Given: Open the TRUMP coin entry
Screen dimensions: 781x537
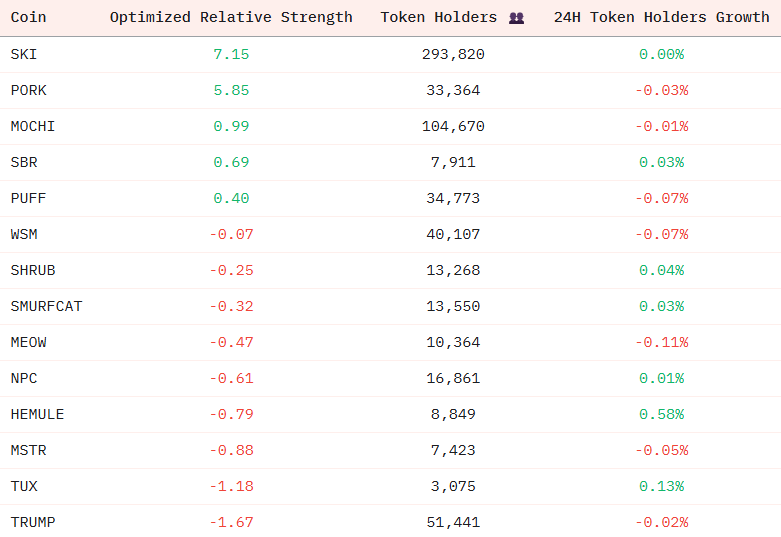Looking at the screenshot, I should (32, 522).
